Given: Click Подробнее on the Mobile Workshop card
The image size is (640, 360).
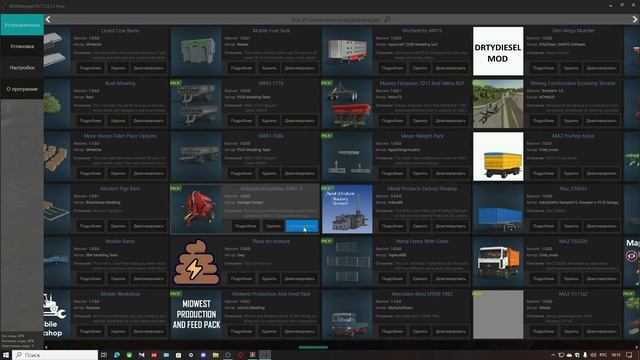Looking at the screenshot, I should point(90,331).
